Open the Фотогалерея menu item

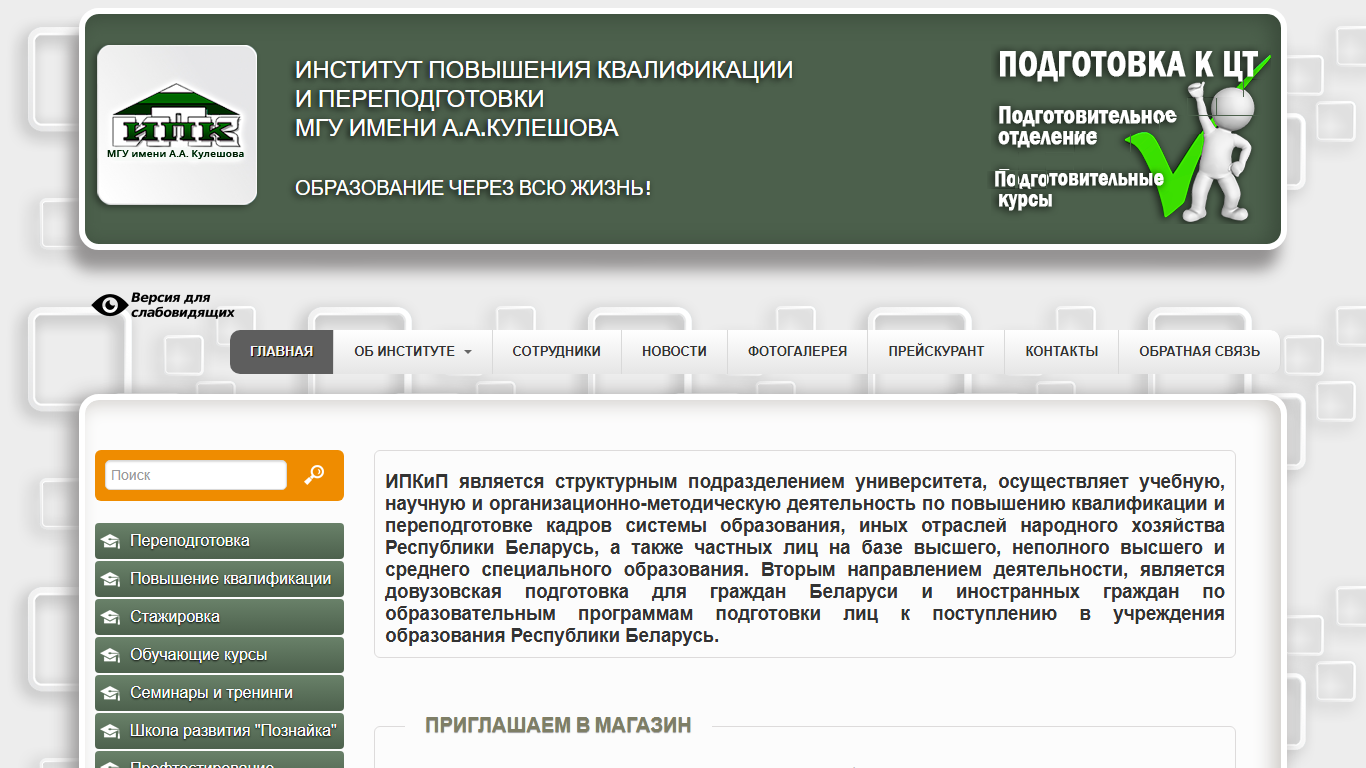[x=797, y=352]
